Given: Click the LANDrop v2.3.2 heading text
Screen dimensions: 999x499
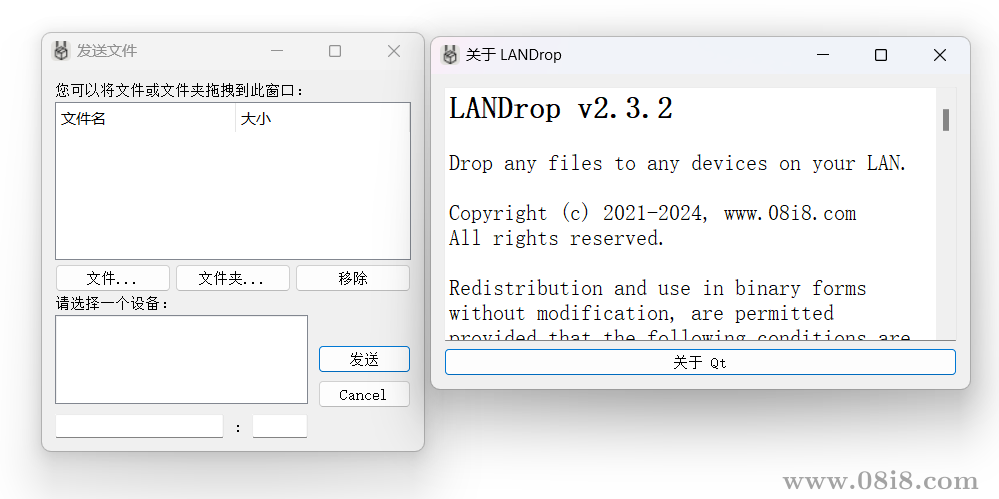Looking at the screenshot, I should (x=561, y=109).
